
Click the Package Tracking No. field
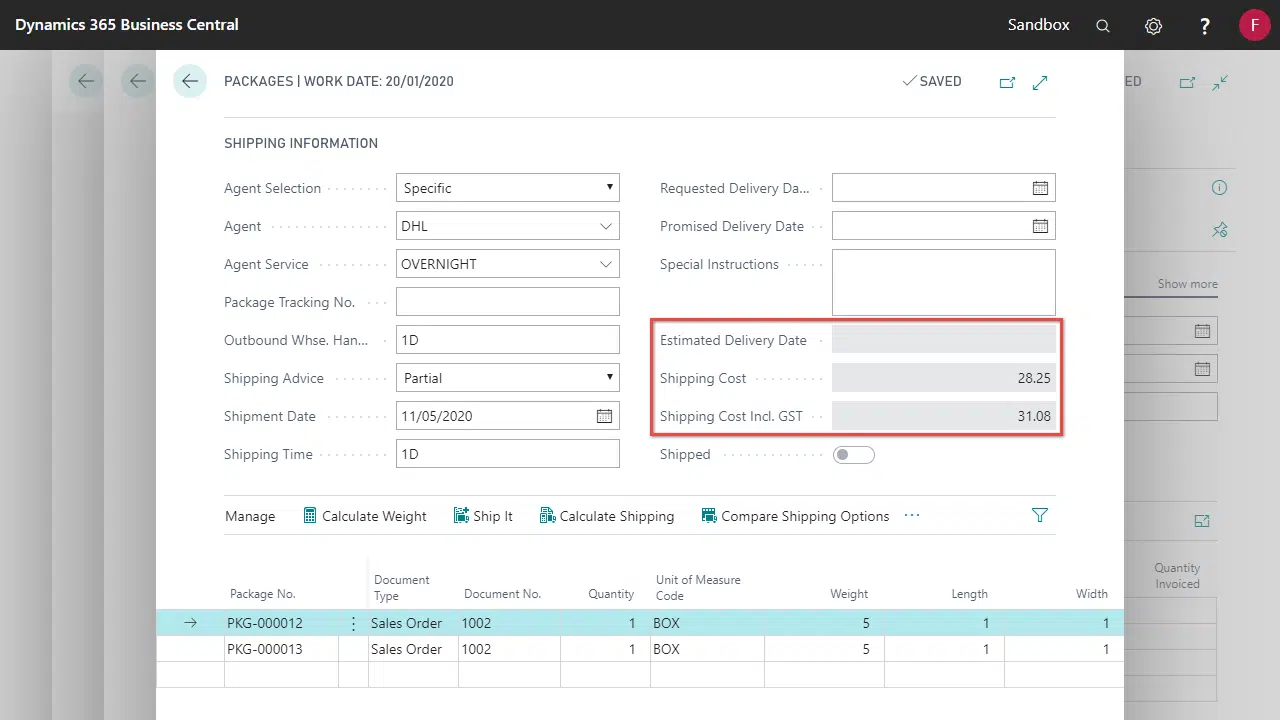pyautogui.click(x=508, y=302)
